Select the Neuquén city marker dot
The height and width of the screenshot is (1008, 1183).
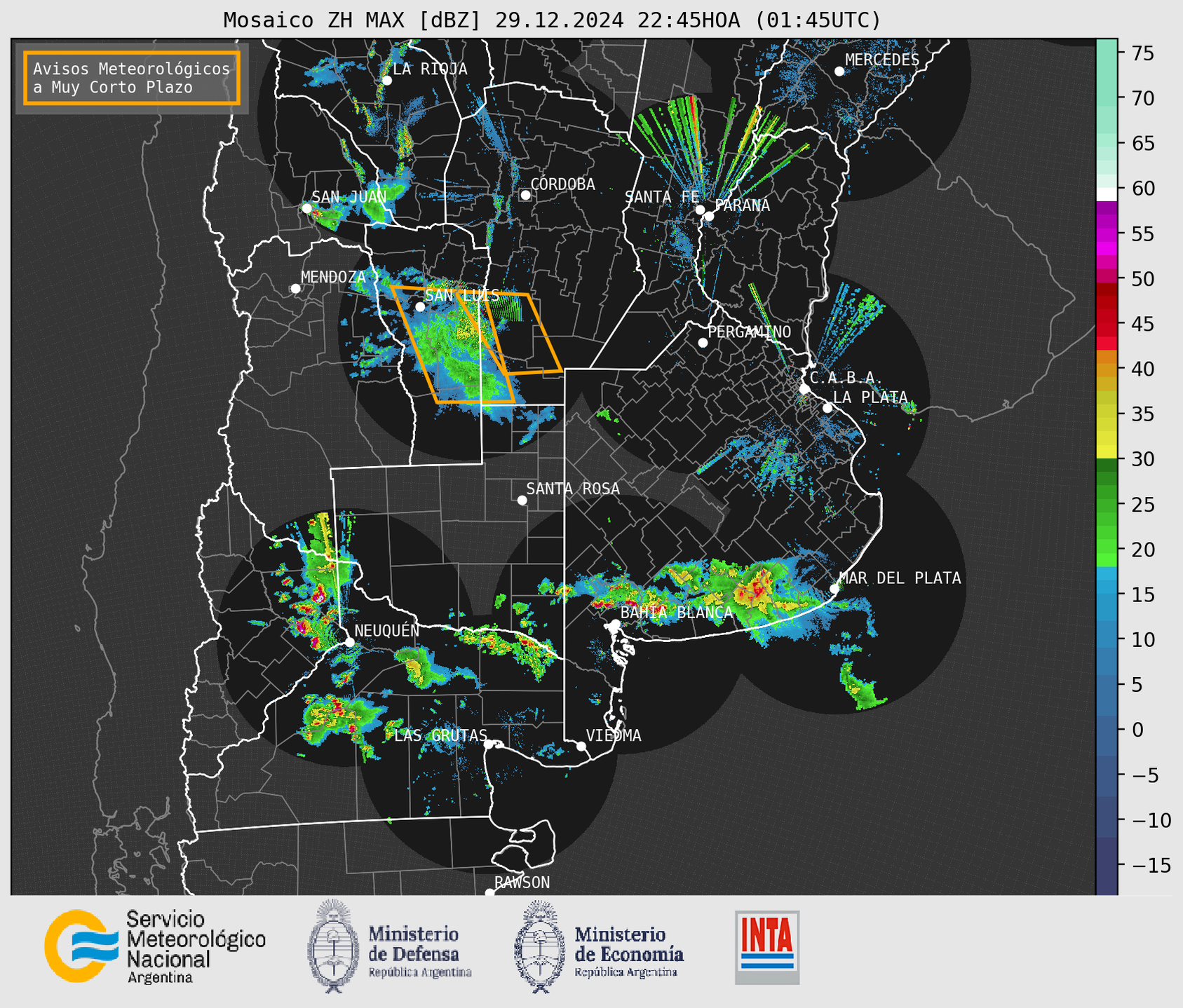coord(349,642)
